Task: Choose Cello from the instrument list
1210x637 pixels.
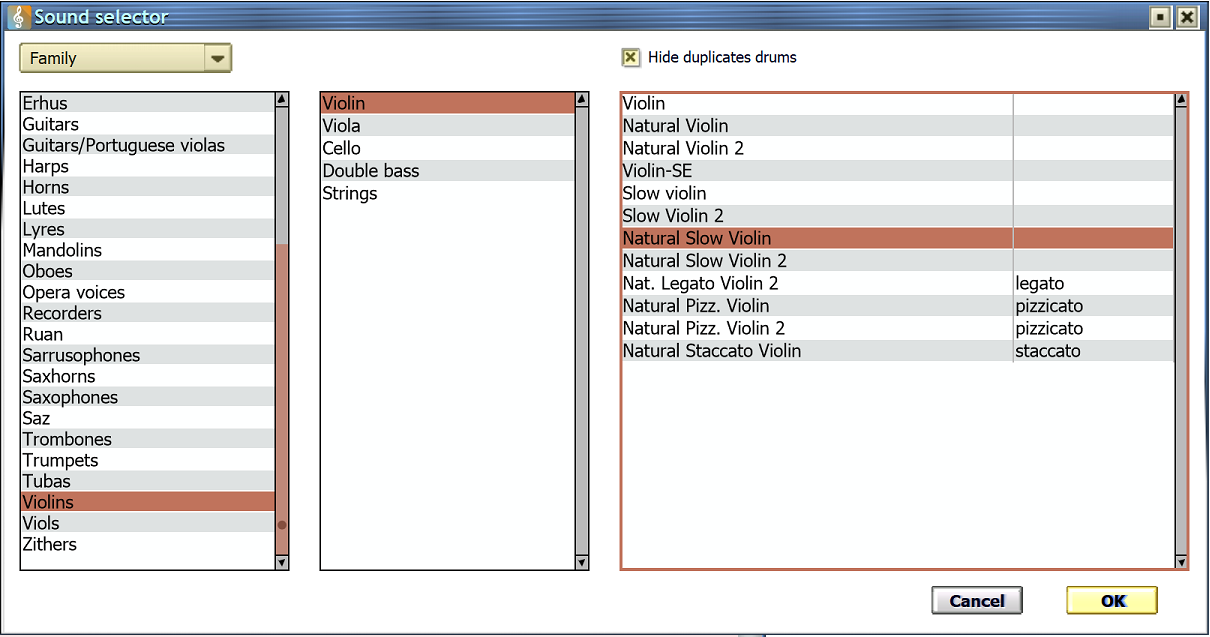Action: pyautogui.click(x=341, y=148)
